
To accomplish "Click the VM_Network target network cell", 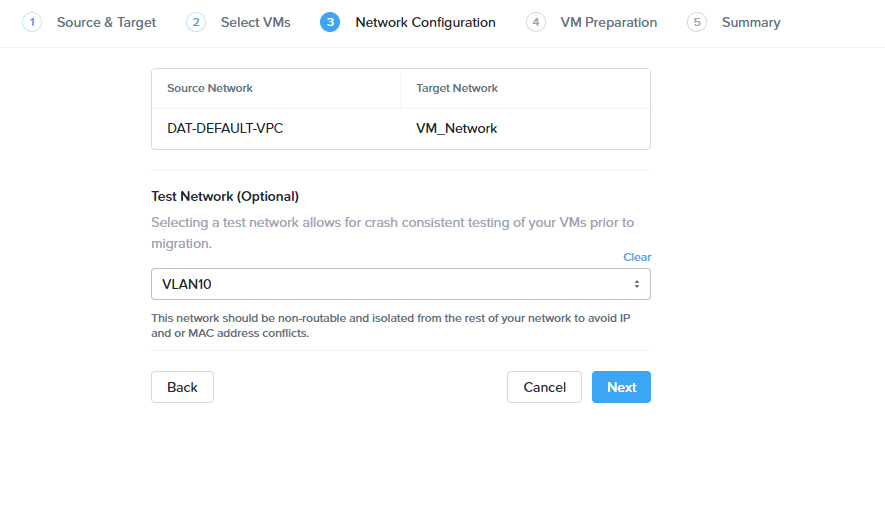I will coord(457,128).
